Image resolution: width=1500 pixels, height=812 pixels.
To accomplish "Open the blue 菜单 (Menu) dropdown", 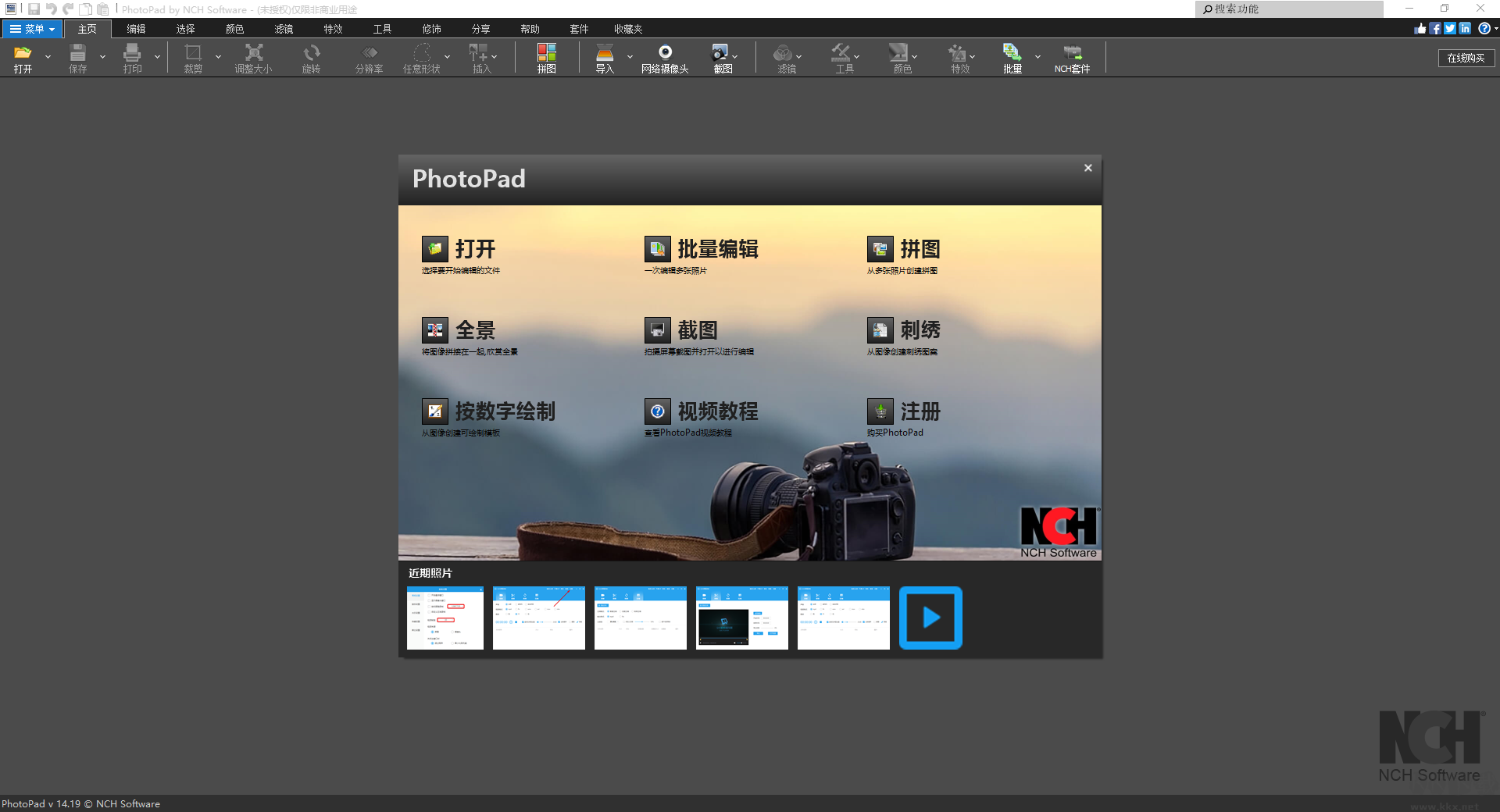I will (32, 29).
